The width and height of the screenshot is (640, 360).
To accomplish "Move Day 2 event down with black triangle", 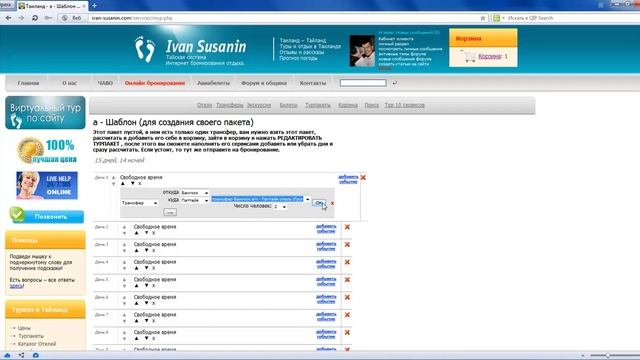I will coord(146,233).
